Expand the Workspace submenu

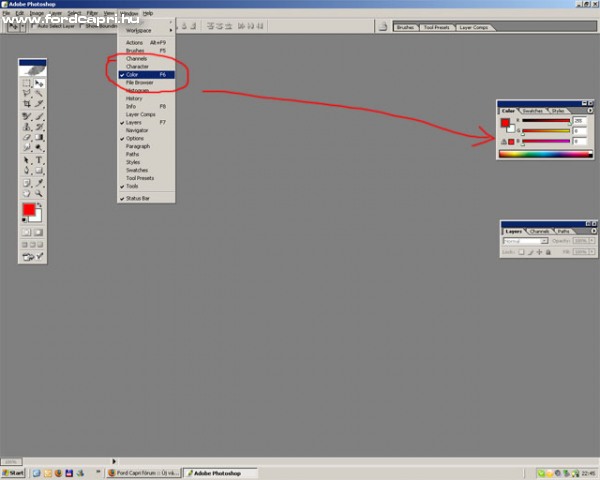click(146, 30)
